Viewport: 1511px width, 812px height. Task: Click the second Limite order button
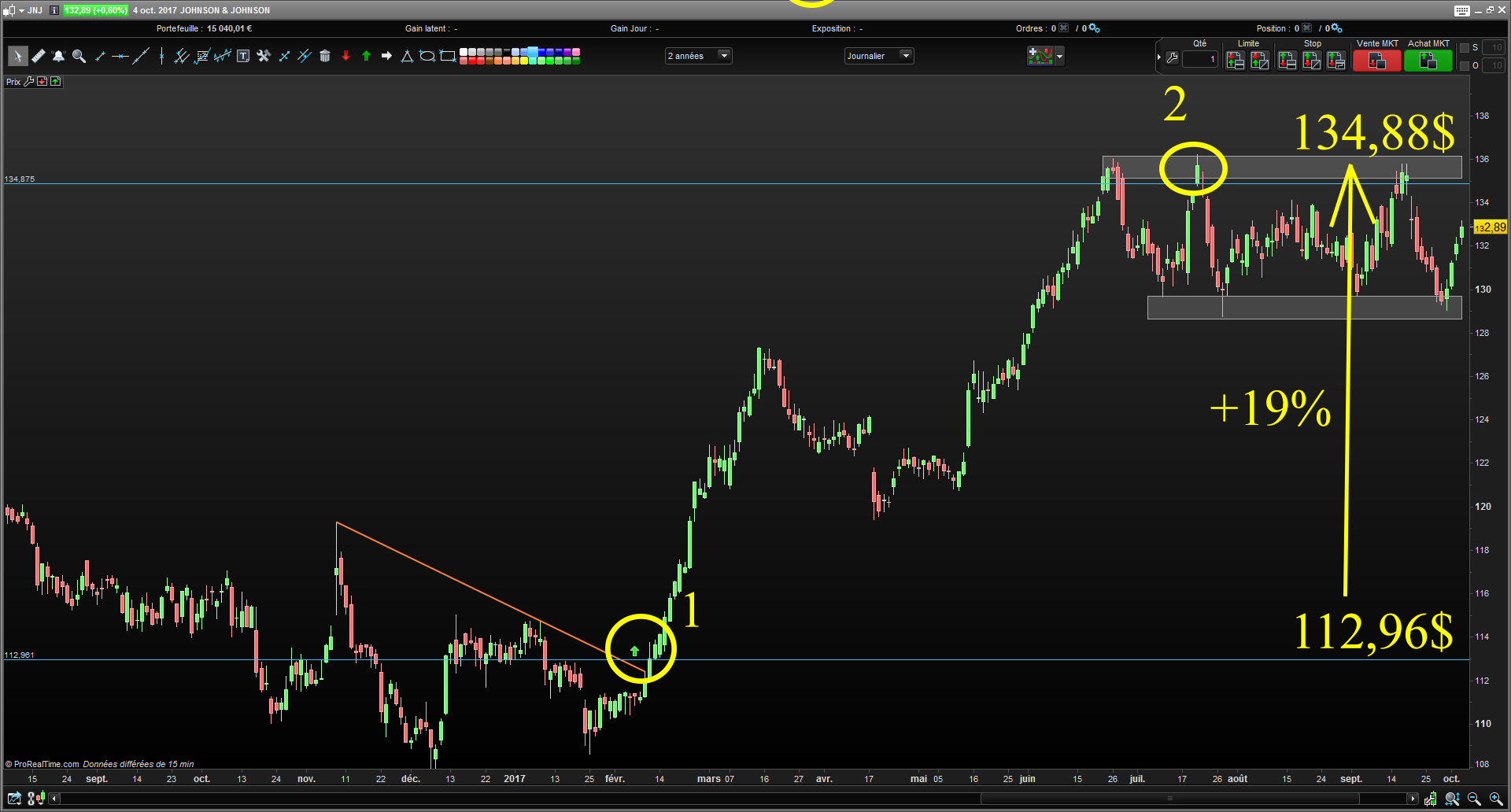click(x=1260, y=61)
